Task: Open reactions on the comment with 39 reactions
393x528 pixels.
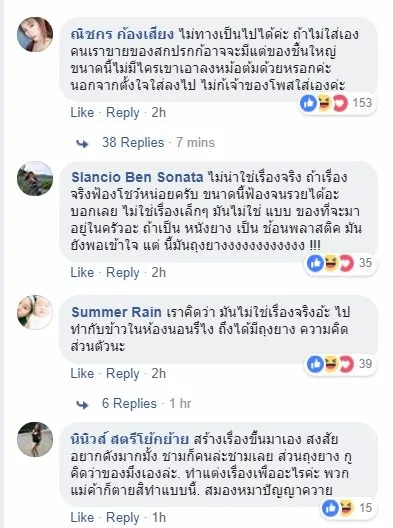Action: click(340, 364)
